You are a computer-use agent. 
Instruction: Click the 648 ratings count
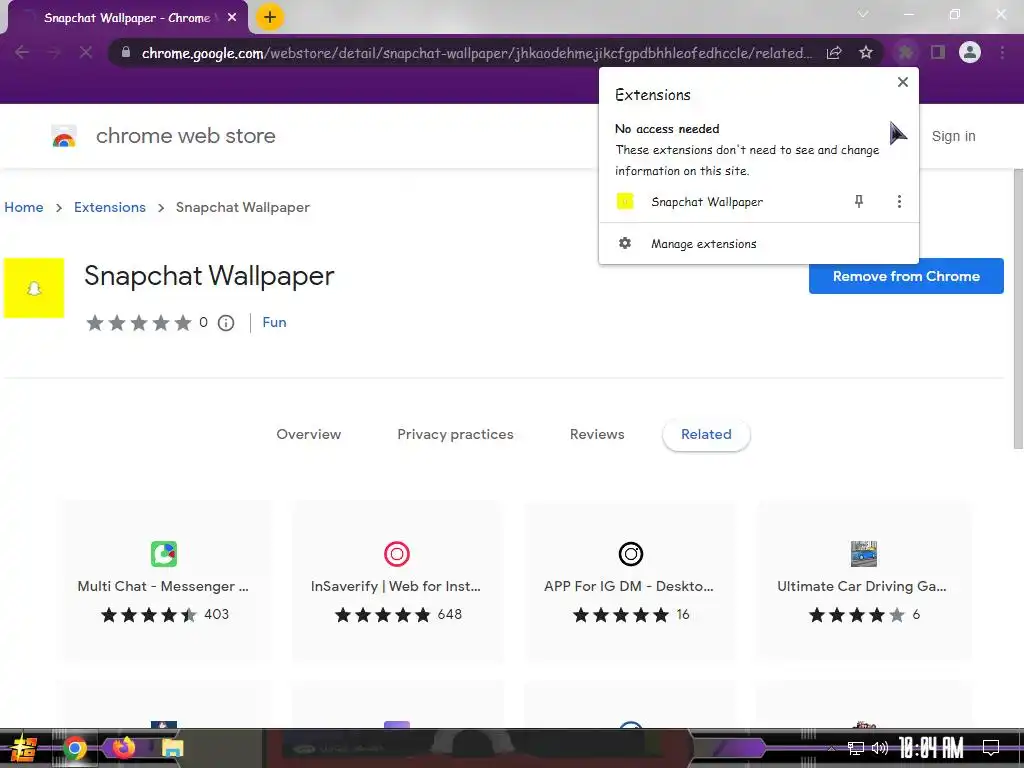[x=449, y=615]
